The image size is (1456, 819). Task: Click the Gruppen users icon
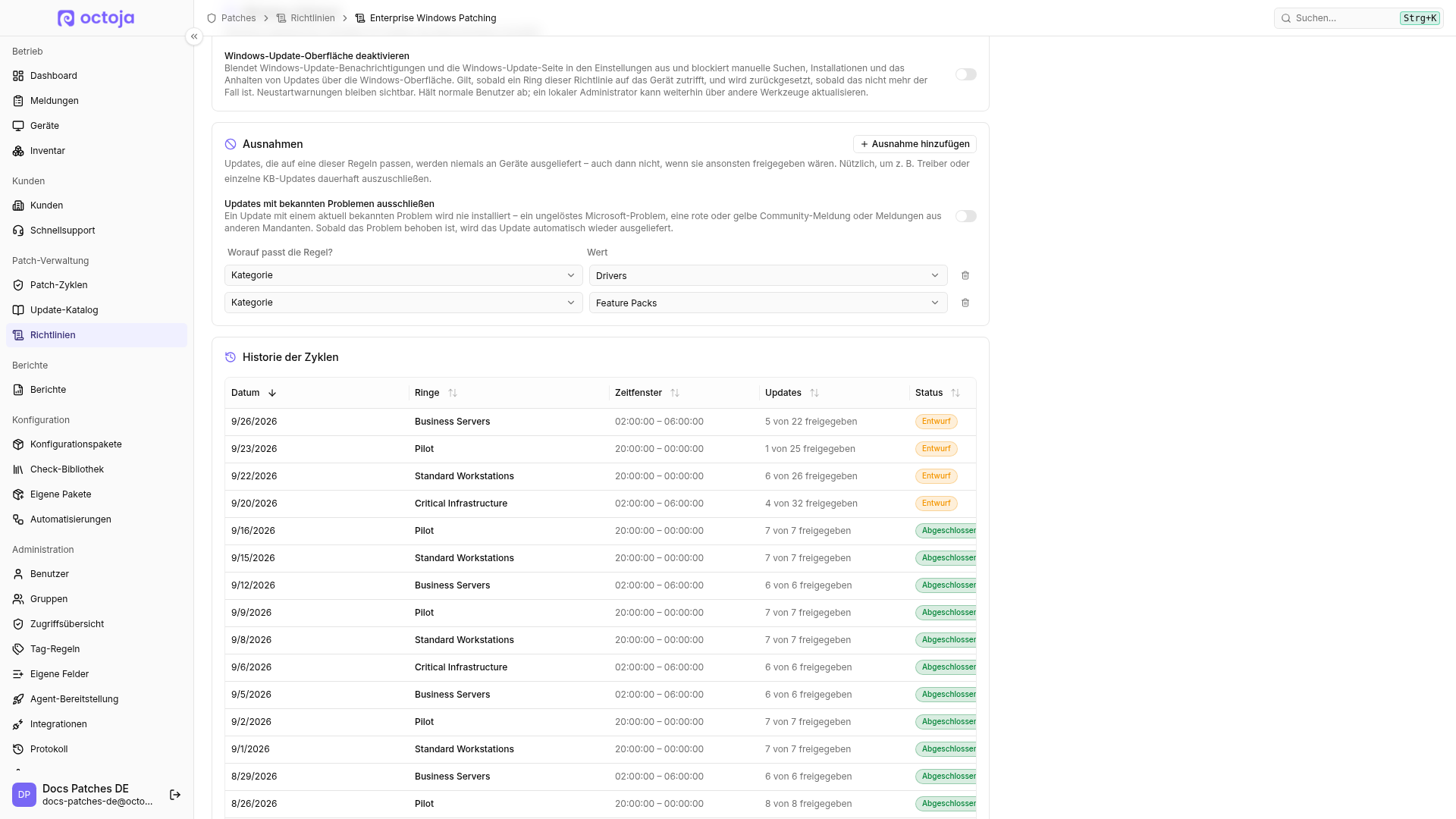(x=18, y=599)
